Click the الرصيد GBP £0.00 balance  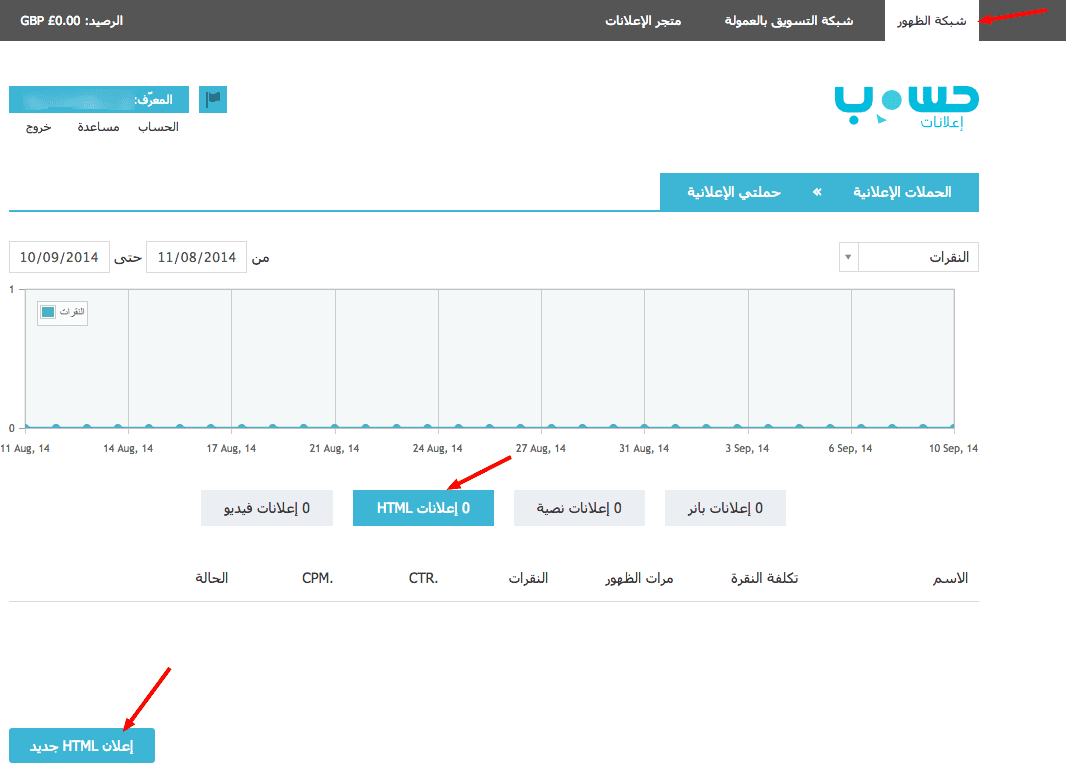(71, 20)
